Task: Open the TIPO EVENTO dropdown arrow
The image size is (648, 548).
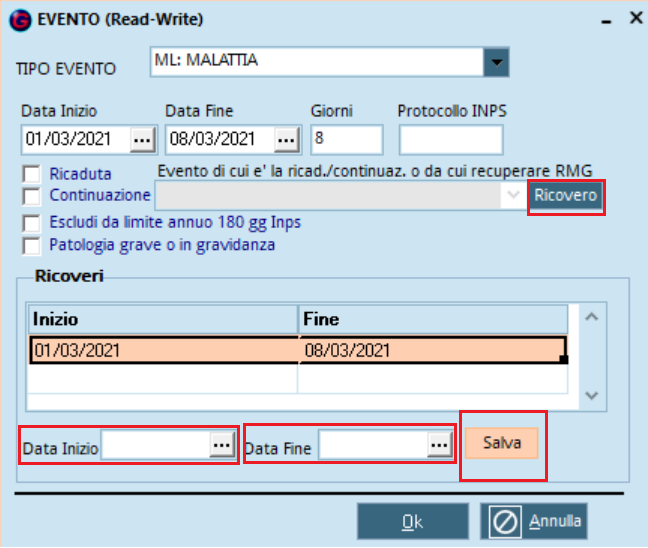Action: [496, 62]
